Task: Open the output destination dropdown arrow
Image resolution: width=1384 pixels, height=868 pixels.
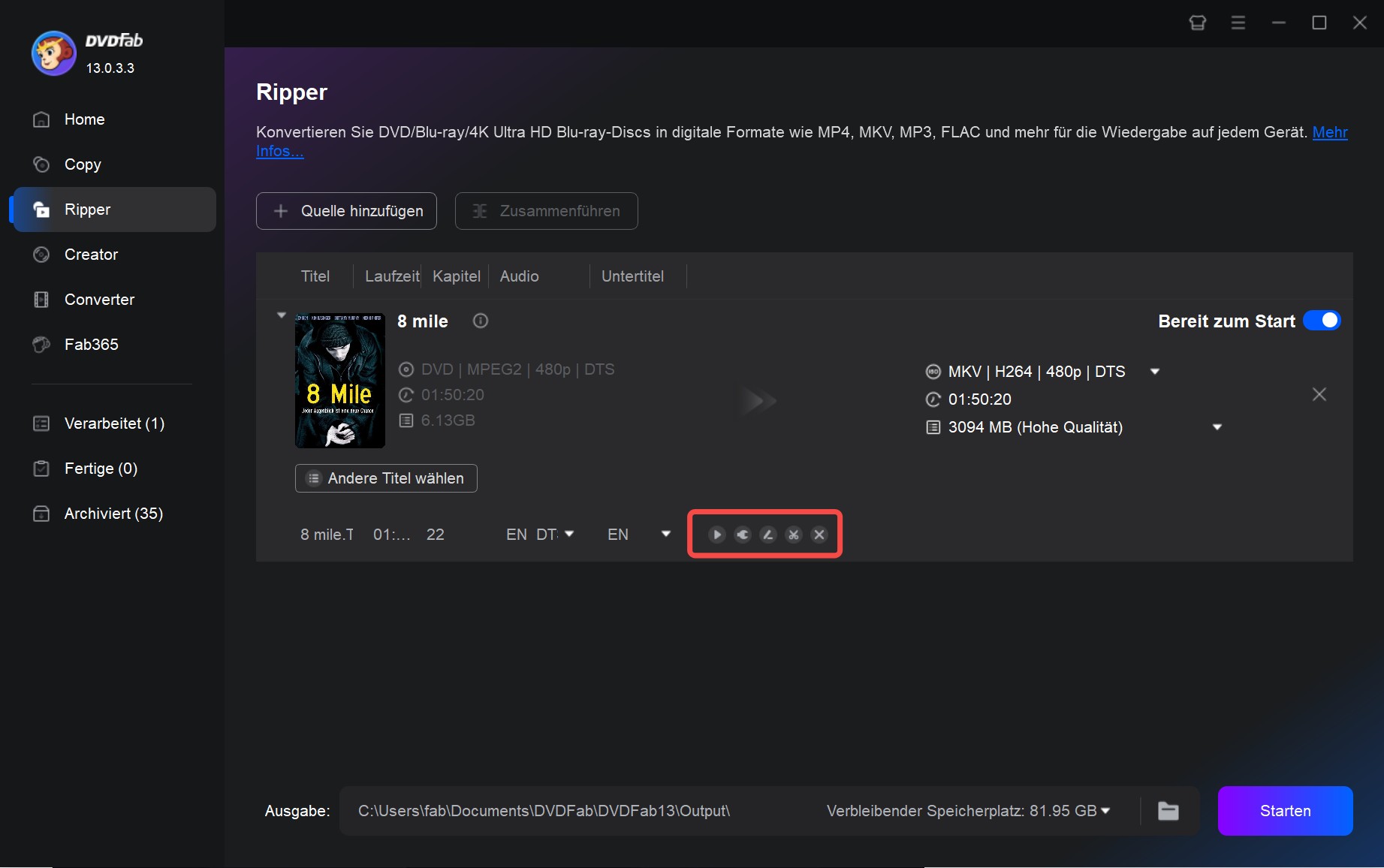Action: (1105, 811)
